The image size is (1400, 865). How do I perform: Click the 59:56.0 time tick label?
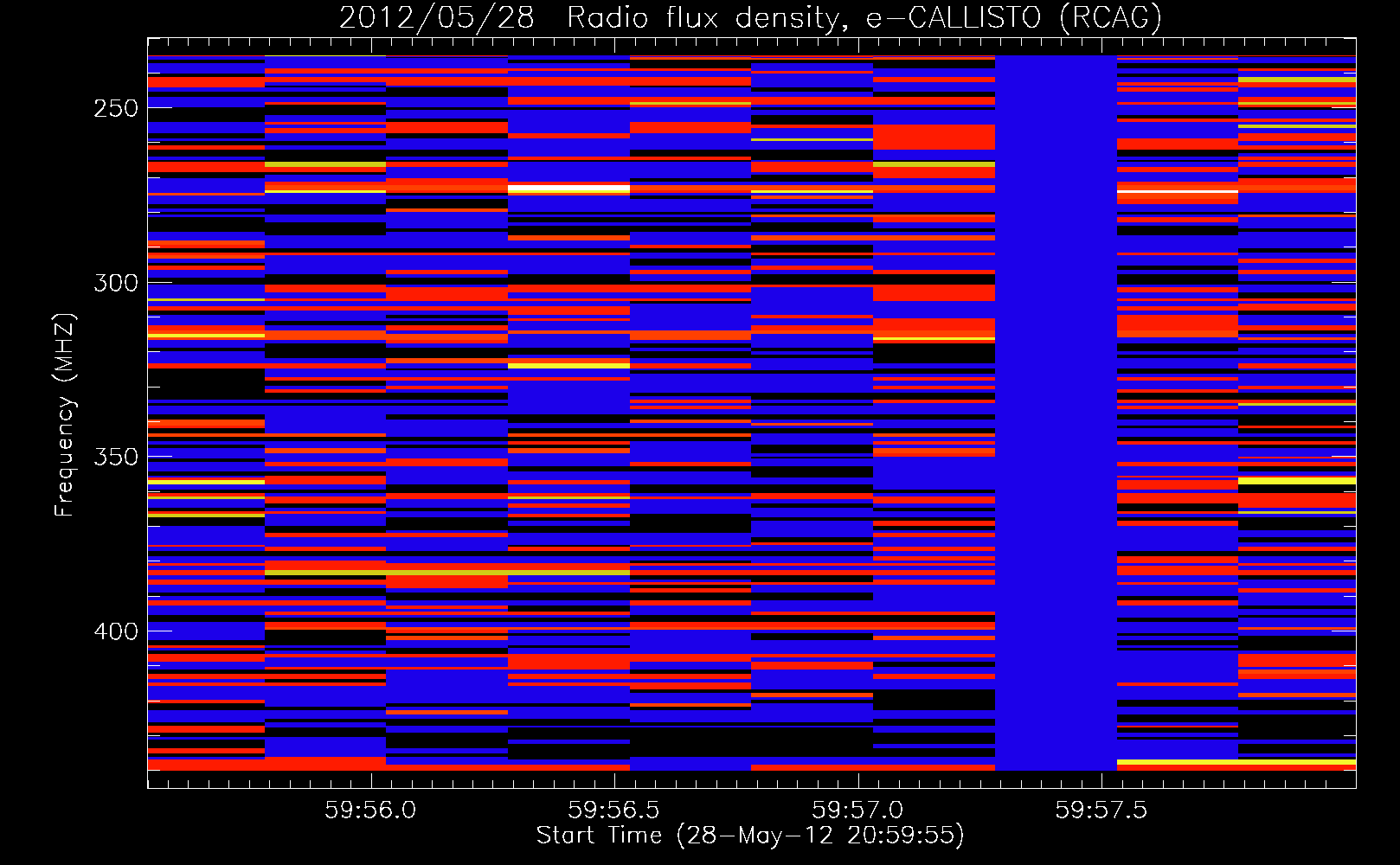tap(370, 810)
